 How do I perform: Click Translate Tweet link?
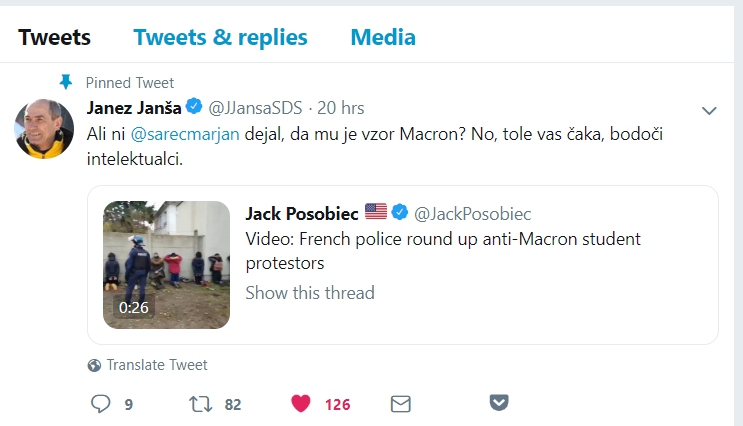[157, 365]
